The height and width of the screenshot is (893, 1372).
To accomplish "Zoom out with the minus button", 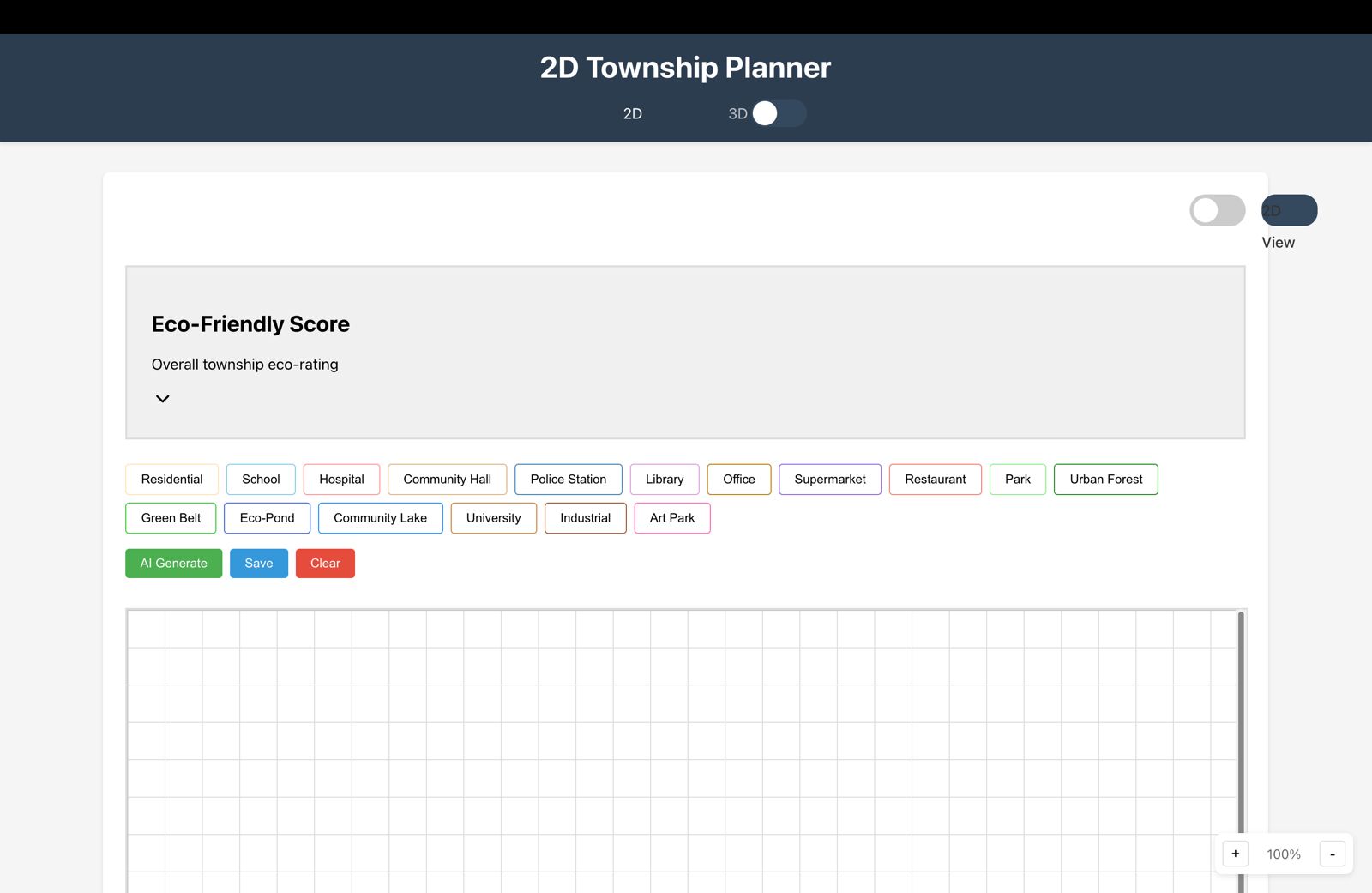I will [1332, 854].
